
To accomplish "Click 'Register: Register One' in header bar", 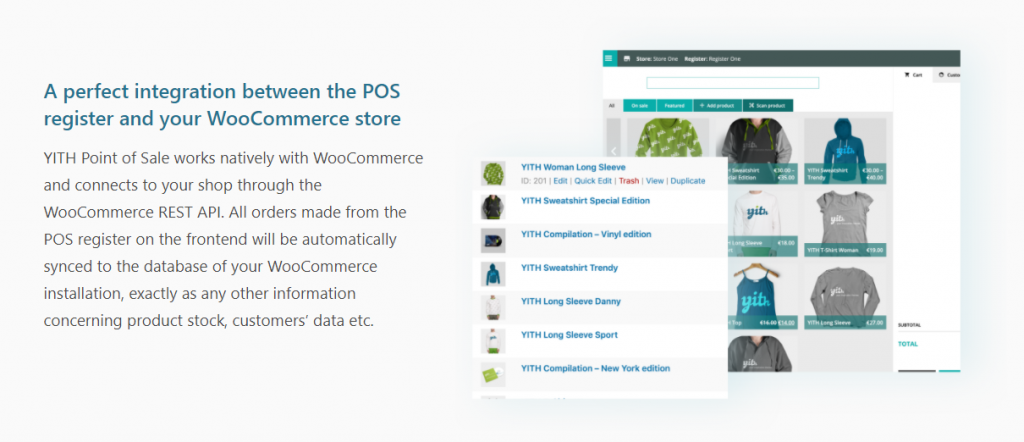I will 712,59.
